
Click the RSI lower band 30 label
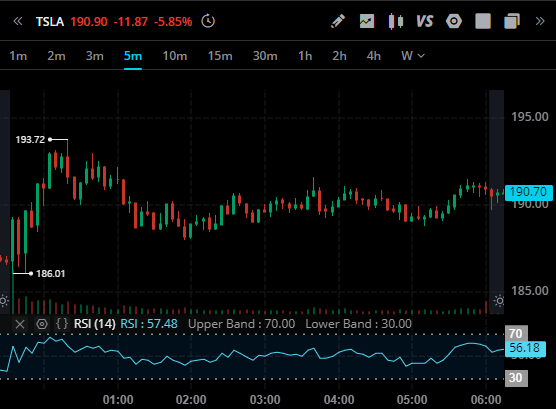516,378
